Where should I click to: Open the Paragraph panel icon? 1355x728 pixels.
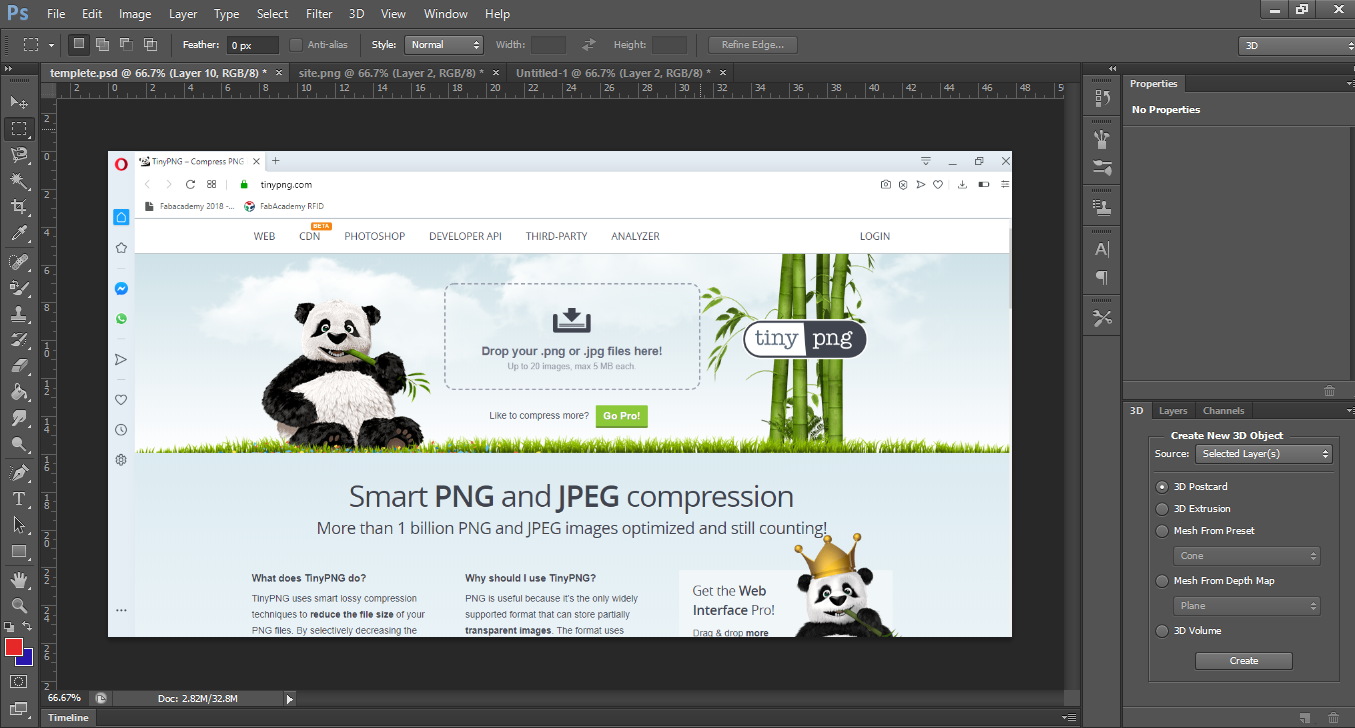click(1103, 277)
